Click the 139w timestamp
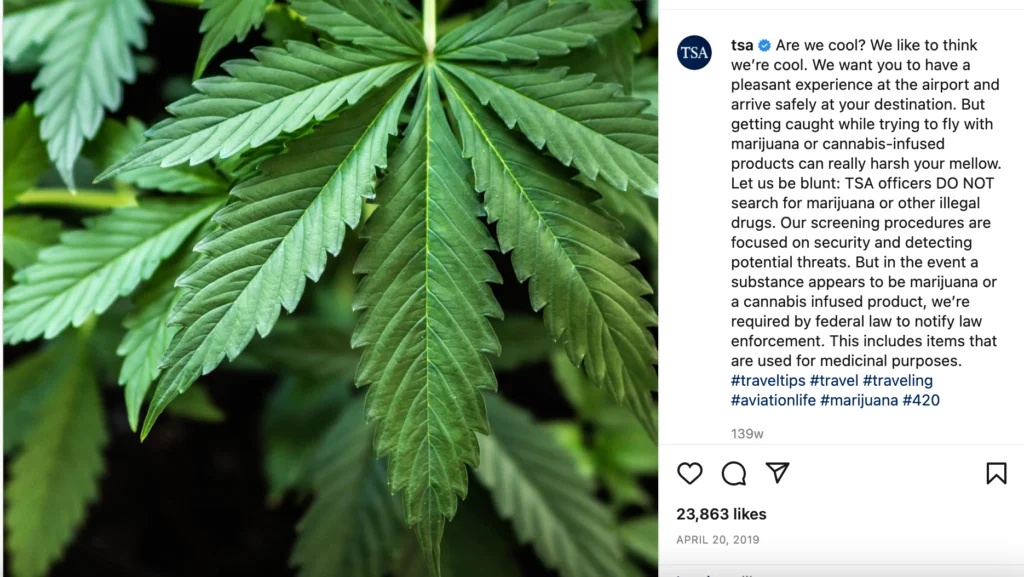1024x577 pixels. click(x=747, y=433)
